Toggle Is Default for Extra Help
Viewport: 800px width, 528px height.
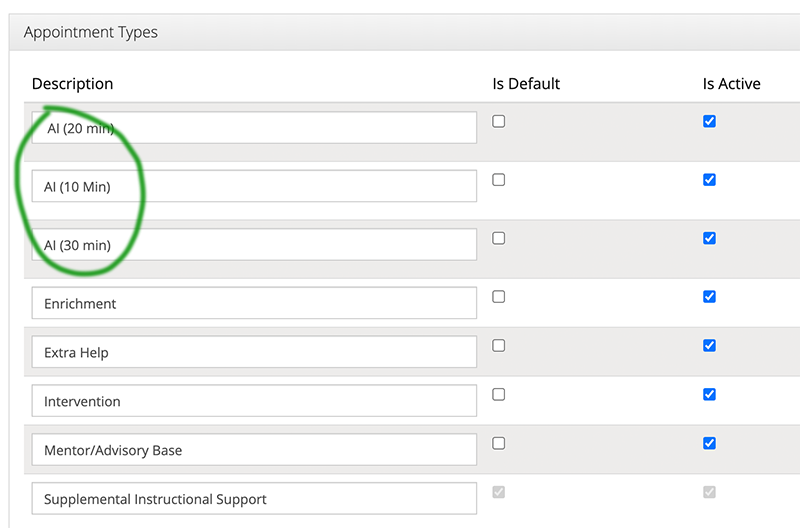[498, 345]
